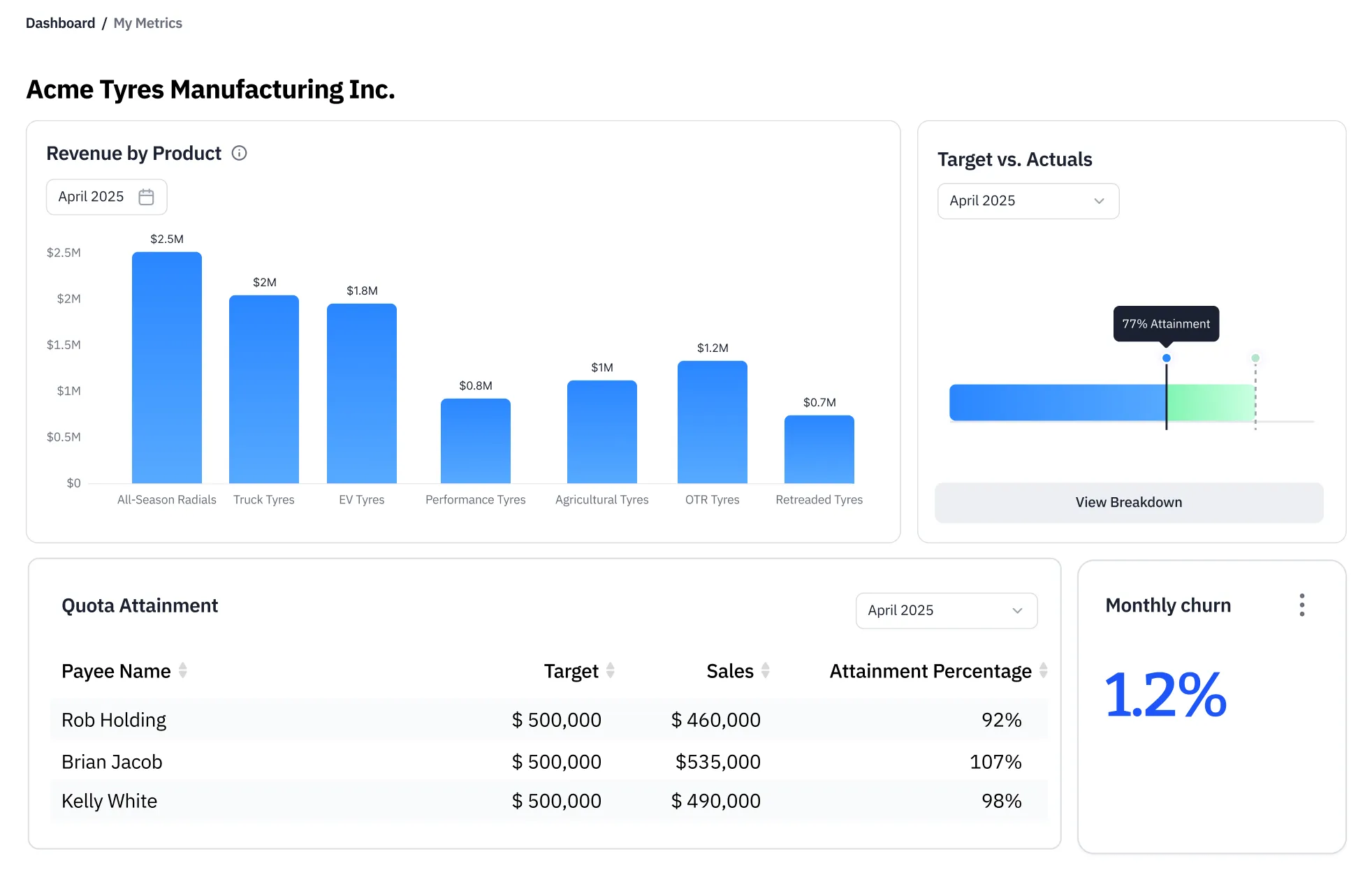Select the Rob Holding row name
The image size is (1372, 884).
(114, 720)
